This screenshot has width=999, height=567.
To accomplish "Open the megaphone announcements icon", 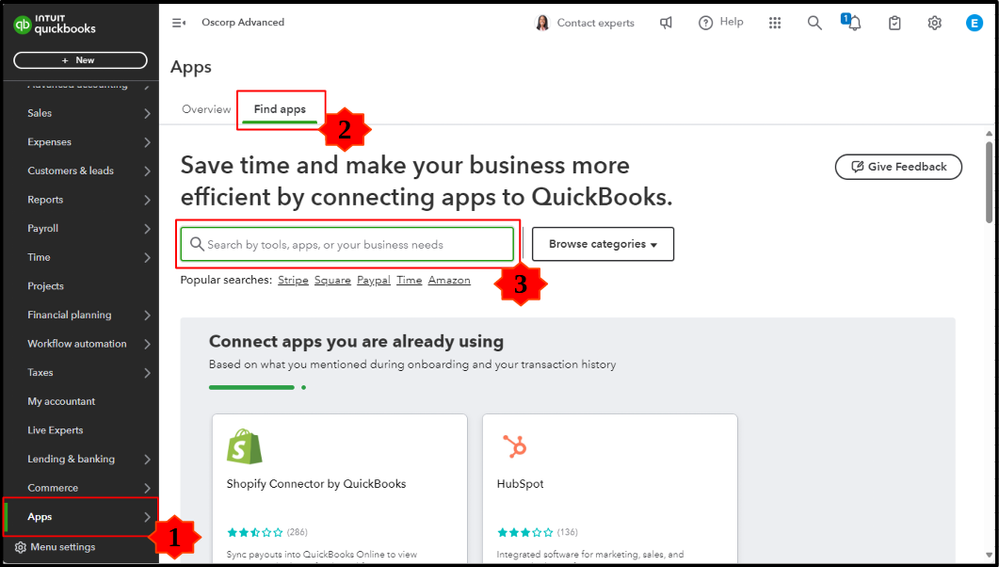I will [666, 23].
